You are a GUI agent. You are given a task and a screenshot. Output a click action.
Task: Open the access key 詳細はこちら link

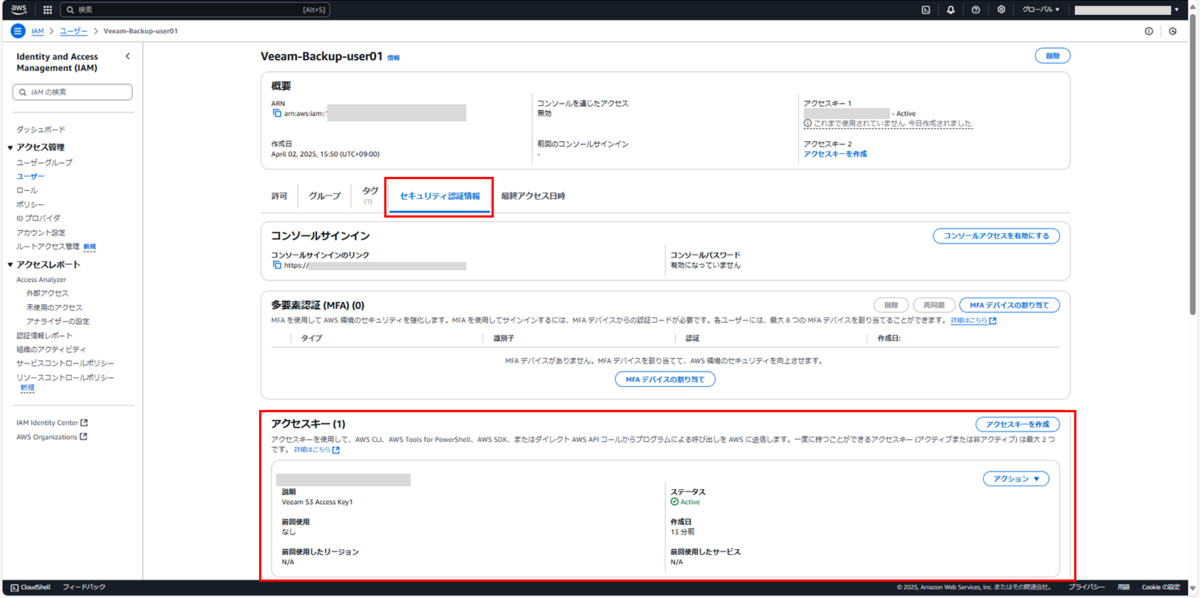(317, 450)
